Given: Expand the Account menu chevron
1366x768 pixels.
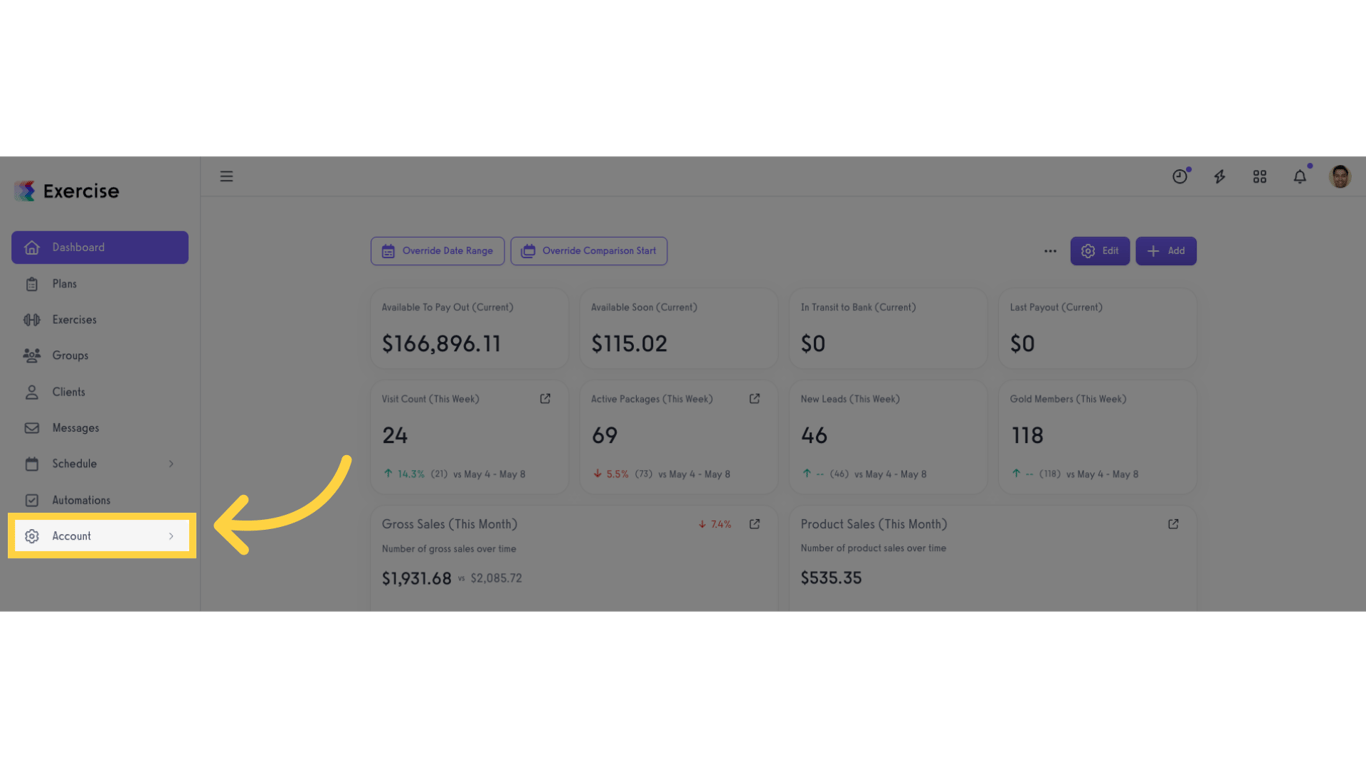Looking at the screenshot, I should click(x=171, y=536).
